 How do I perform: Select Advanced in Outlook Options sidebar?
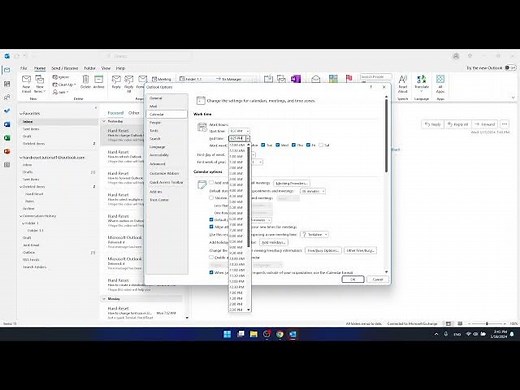pyautogui.click(x=167, y=164)
